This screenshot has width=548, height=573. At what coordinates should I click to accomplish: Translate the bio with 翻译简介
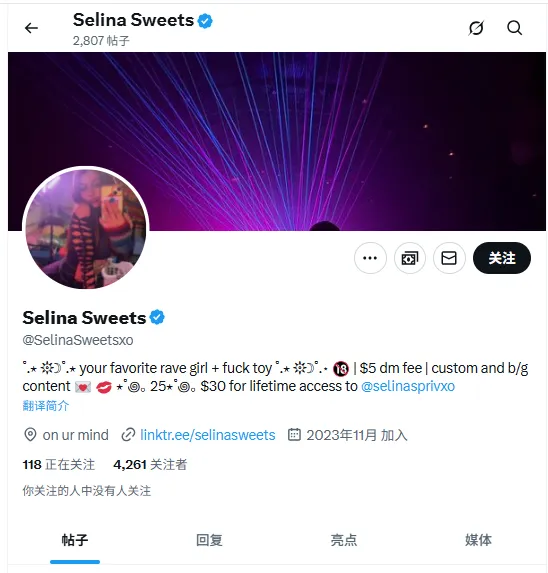tap(46, 406)
